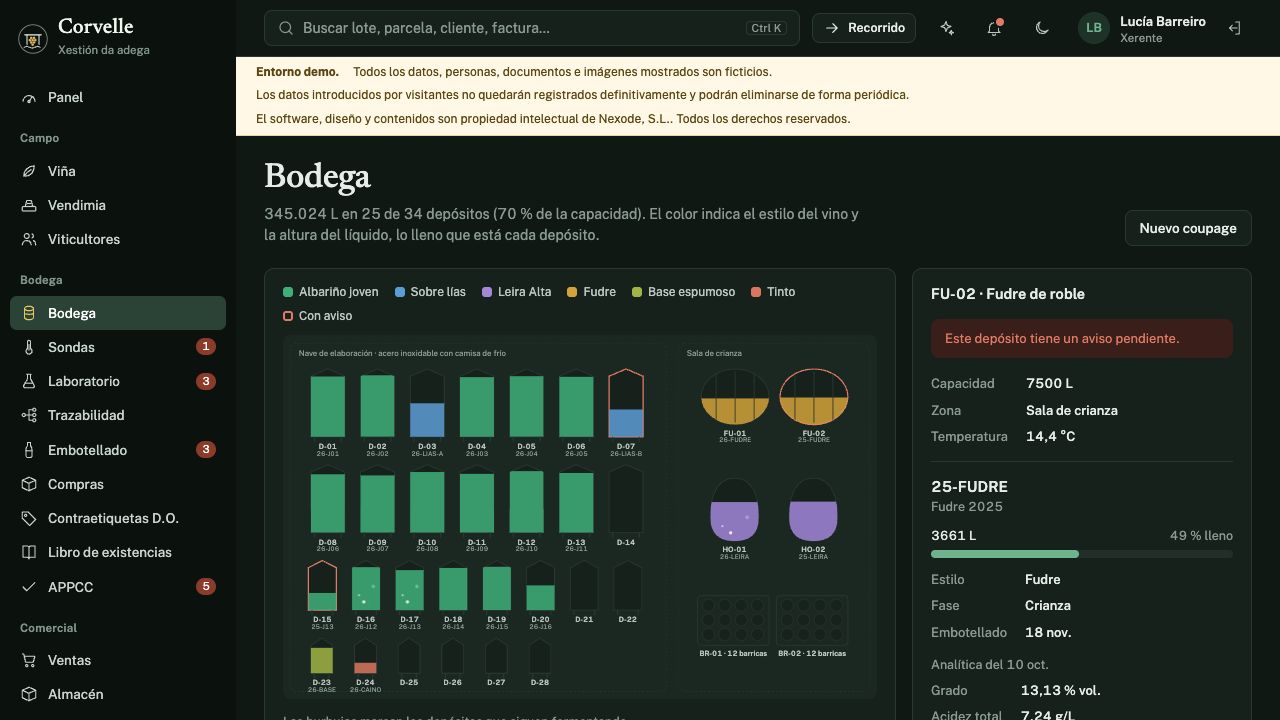The height and width of the screenshot is (720, 1280).
Task: Toggle dark mode moon icon
Action: pos(1042,28)
